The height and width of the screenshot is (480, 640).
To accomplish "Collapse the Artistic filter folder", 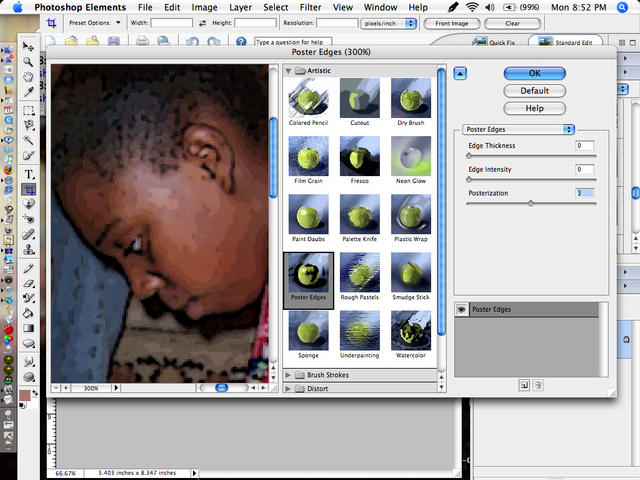I will pos(288,71).
